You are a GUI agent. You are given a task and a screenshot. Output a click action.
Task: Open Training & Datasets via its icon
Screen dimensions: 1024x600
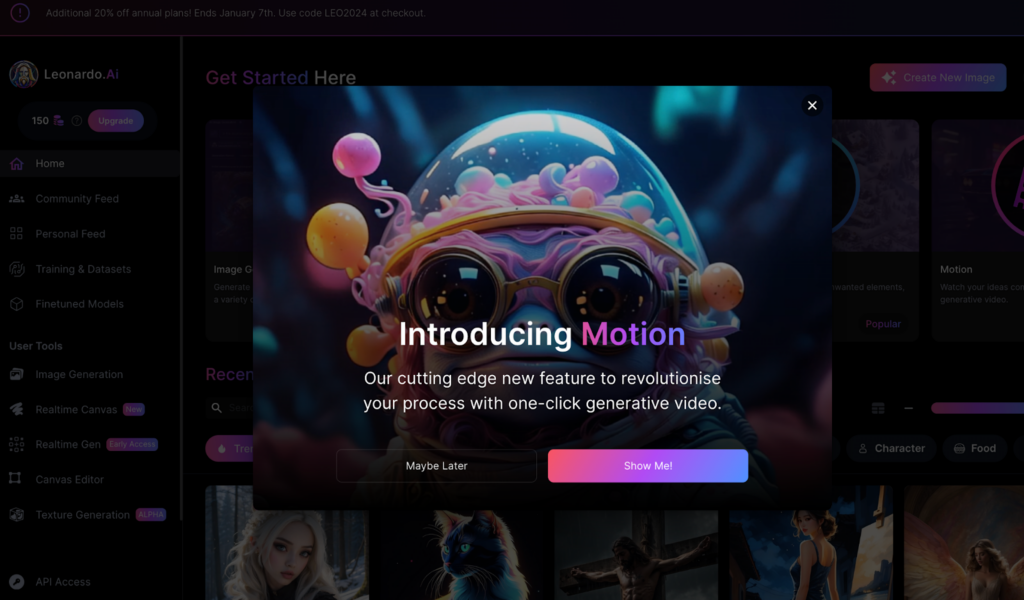pyautogui.click(x=16, y=269)
